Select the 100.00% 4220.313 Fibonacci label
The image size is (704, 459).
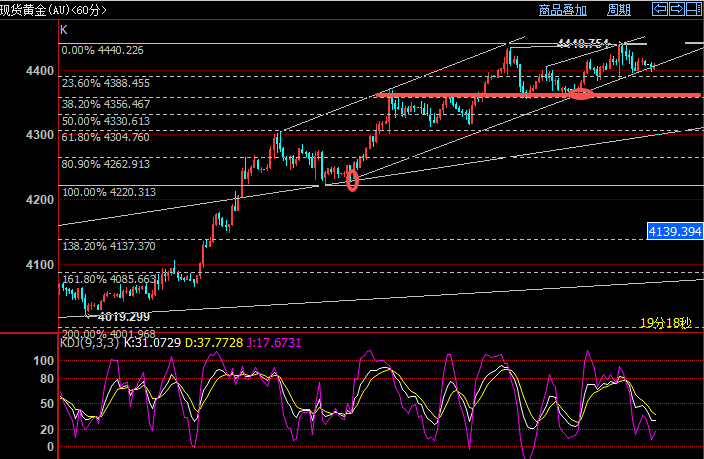coord(109,192)
